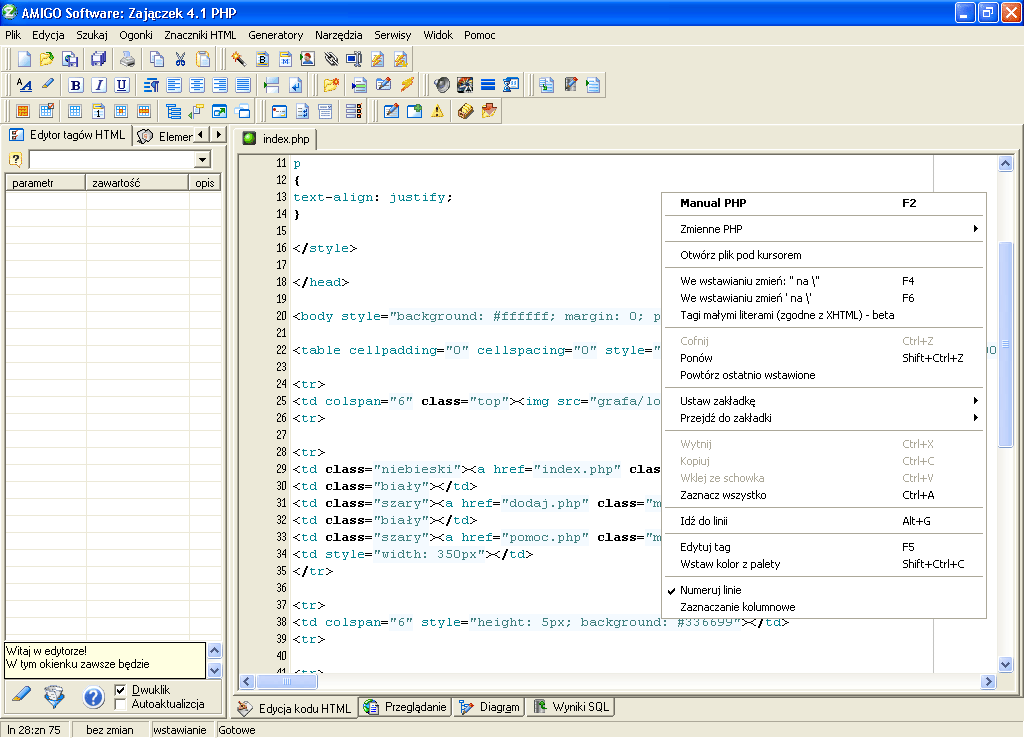
Task: Click the yellow warning triangle icon
Action: pyautogui.click(x=438, y=111)
